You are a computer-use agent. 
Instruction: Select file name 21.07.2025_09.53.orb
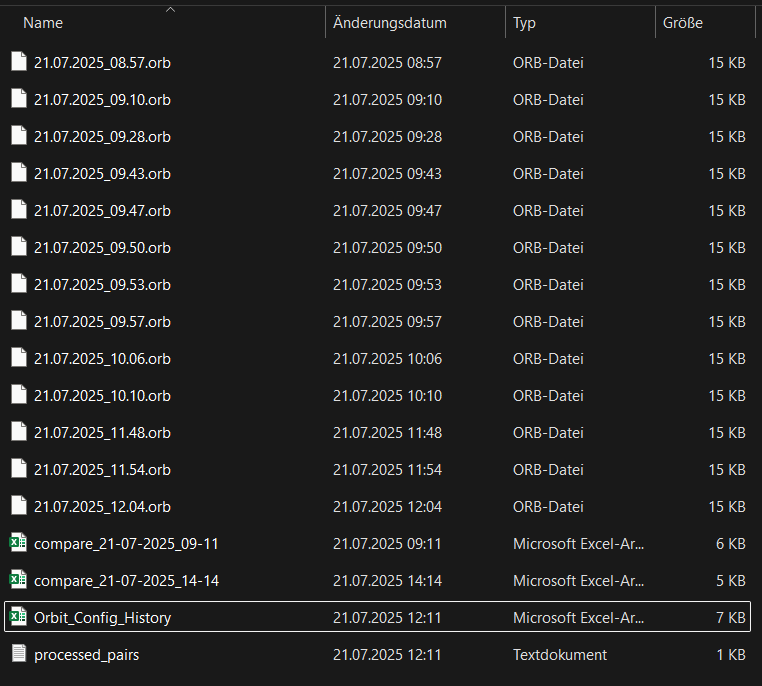(103, 284)
